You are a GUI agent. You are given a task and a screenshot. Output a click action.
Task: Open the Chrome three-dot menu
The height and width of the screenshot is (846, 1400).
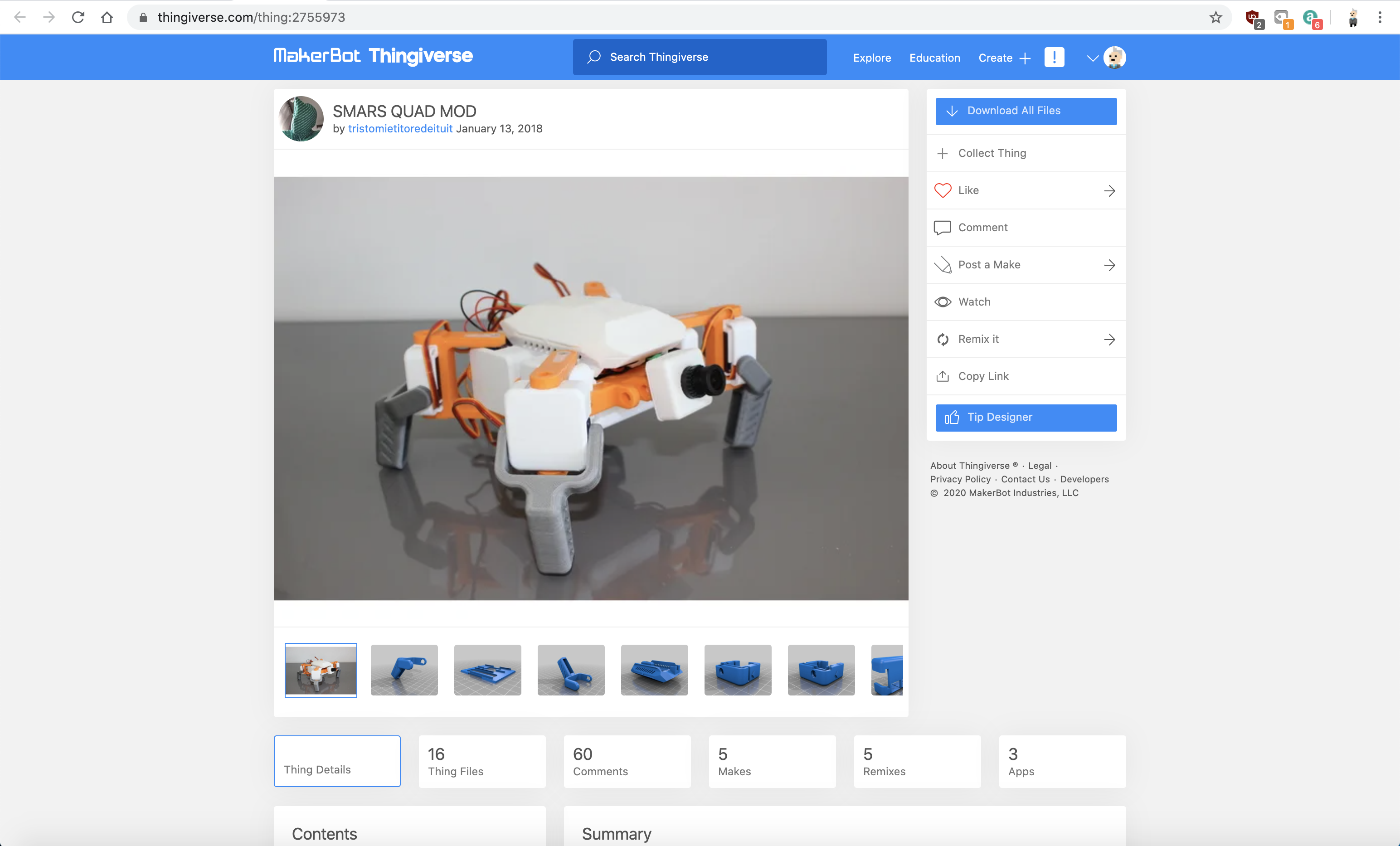click(x=1380, y=18)
